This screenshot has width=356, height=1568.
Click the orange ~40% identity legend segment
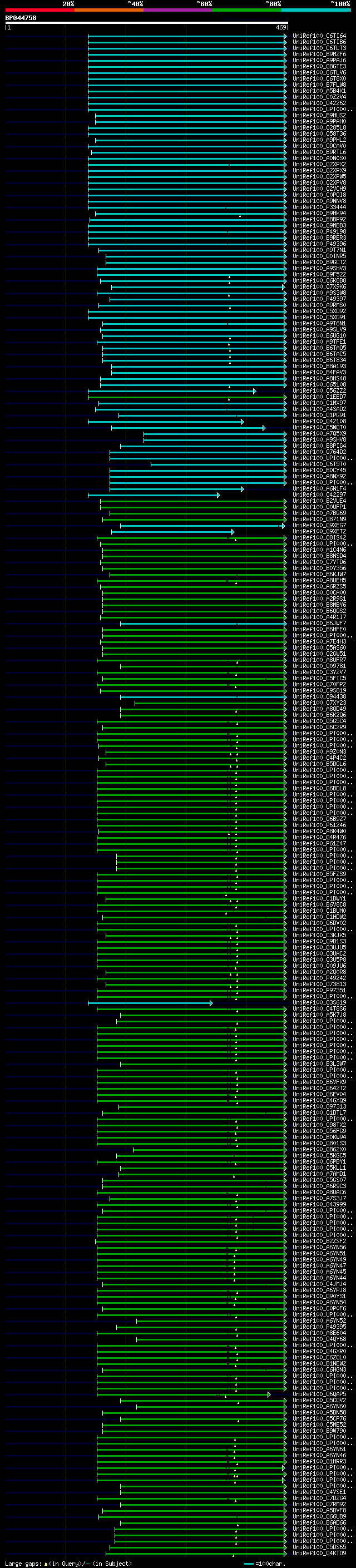pyautogui.click(x=108, y=10)
